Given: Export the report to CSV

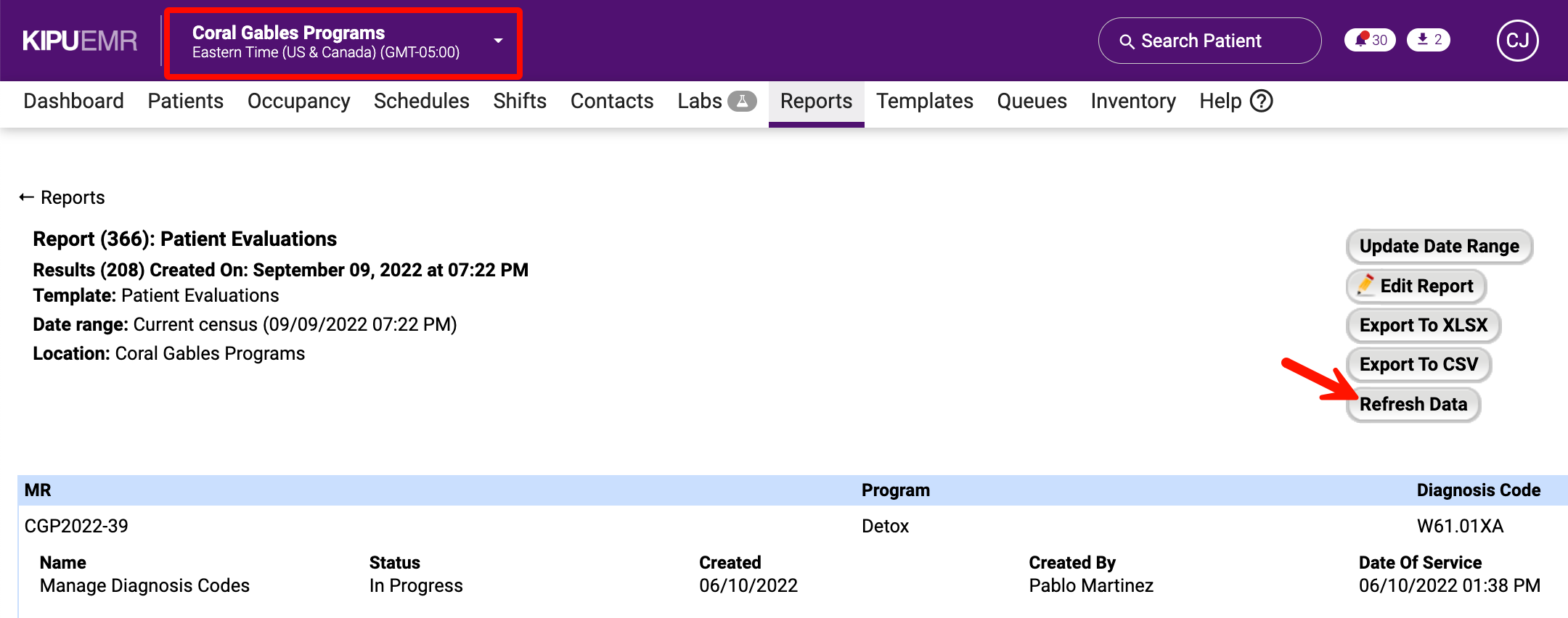Looking at the screenshot, I should click(1418, 364).
